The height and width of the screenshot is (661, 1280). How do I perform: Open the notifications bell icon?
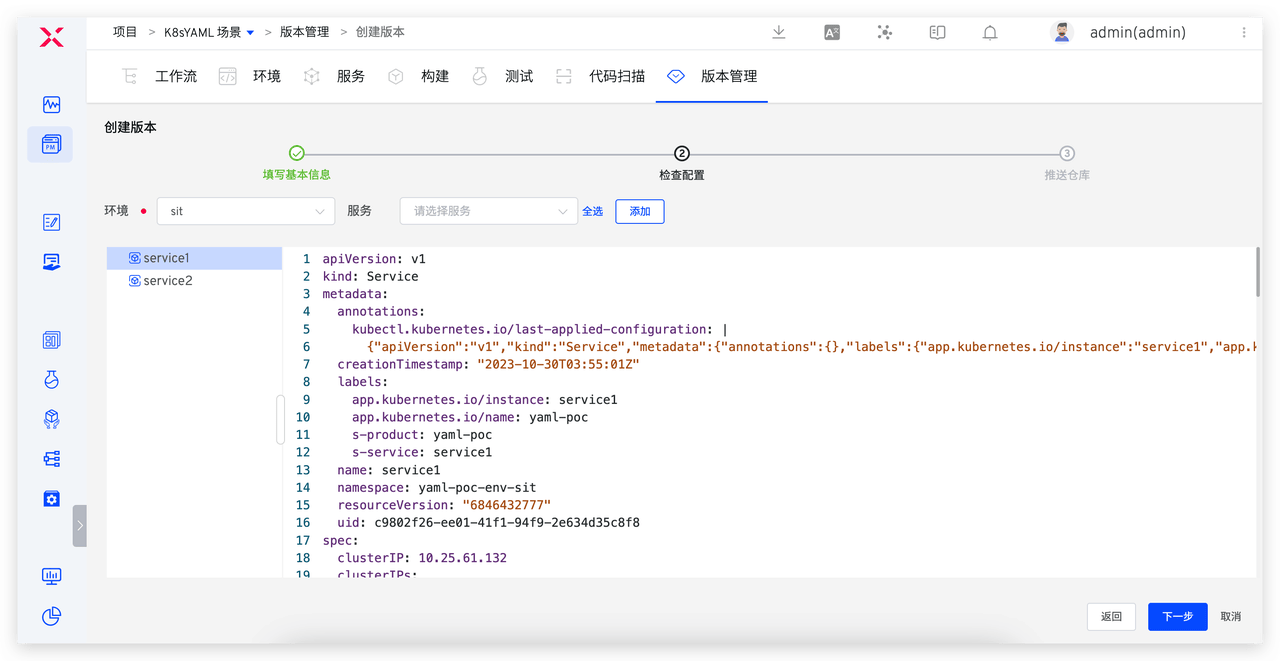tap(989, 32)
